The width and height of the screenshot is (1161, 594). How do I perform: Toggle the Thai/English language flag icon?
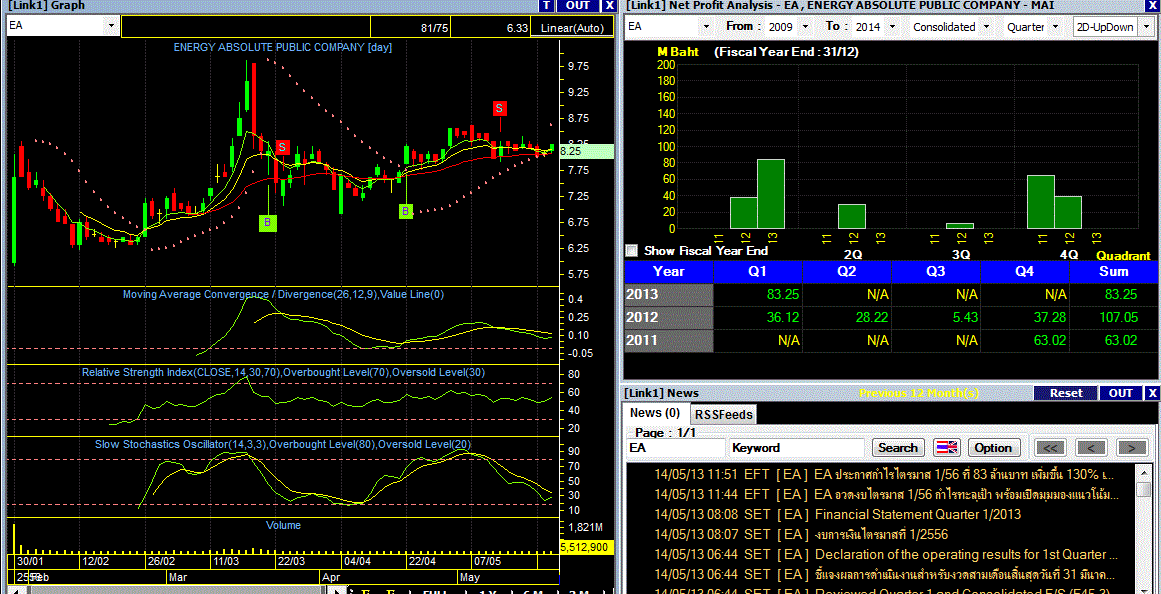coord(946,447)
